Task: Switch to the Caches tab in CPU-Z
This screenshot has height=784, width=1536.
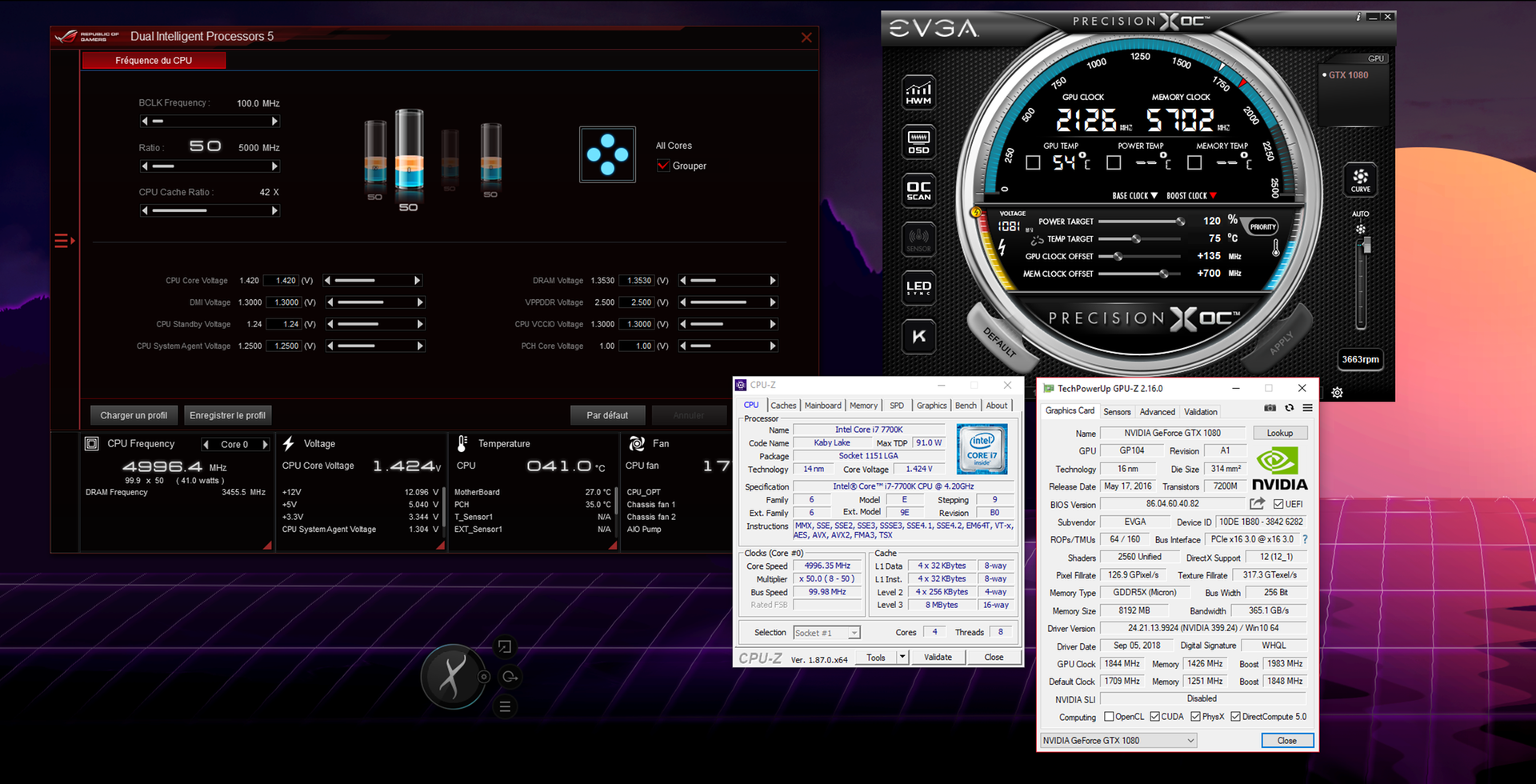Action: coord(783,406)
